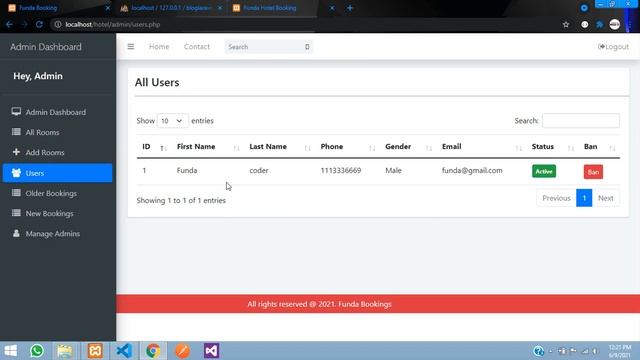Open browser extensions puzzle icon

tap(600, 24)
